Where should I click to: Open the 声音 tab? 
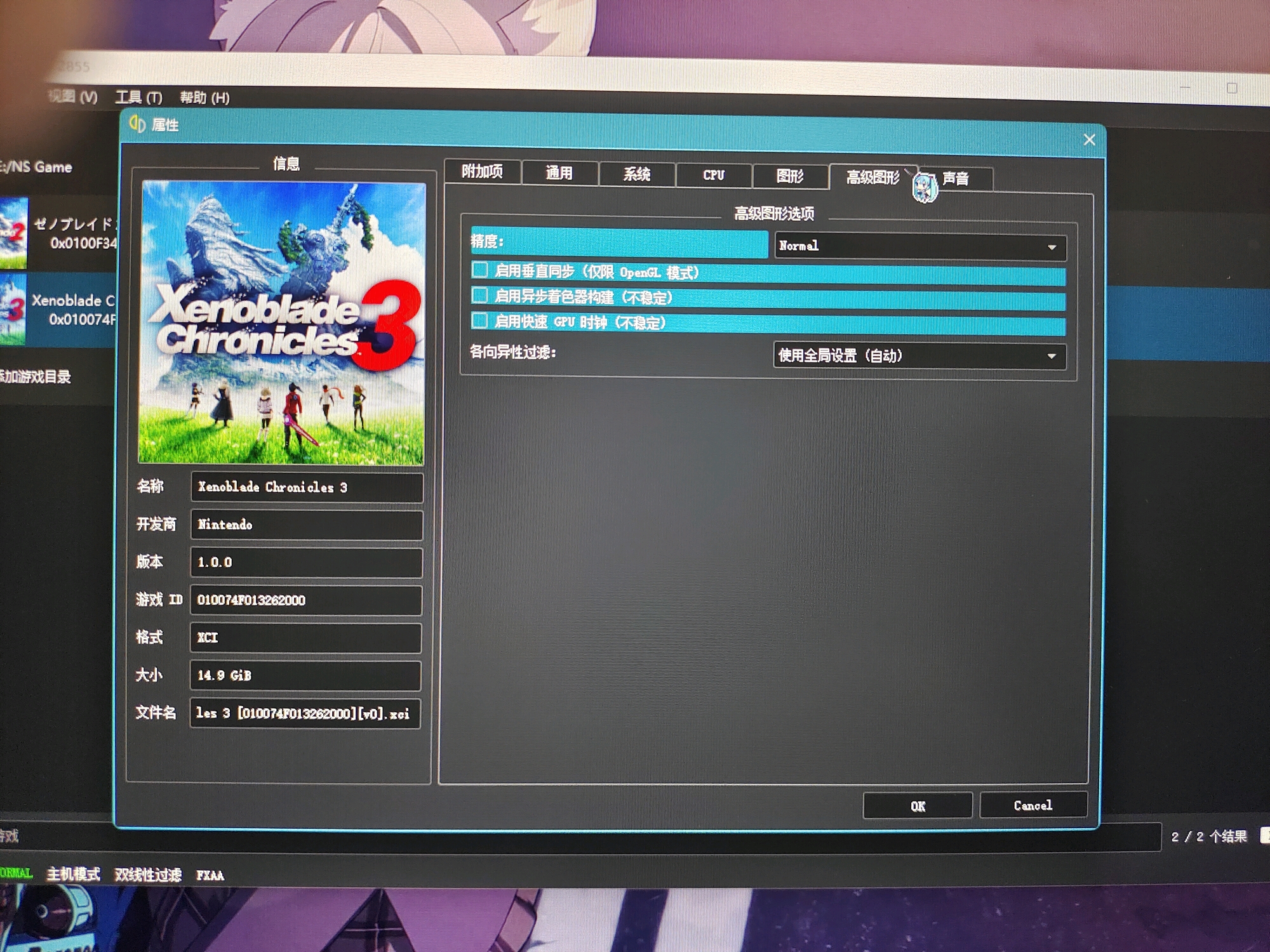pos(956,178)
